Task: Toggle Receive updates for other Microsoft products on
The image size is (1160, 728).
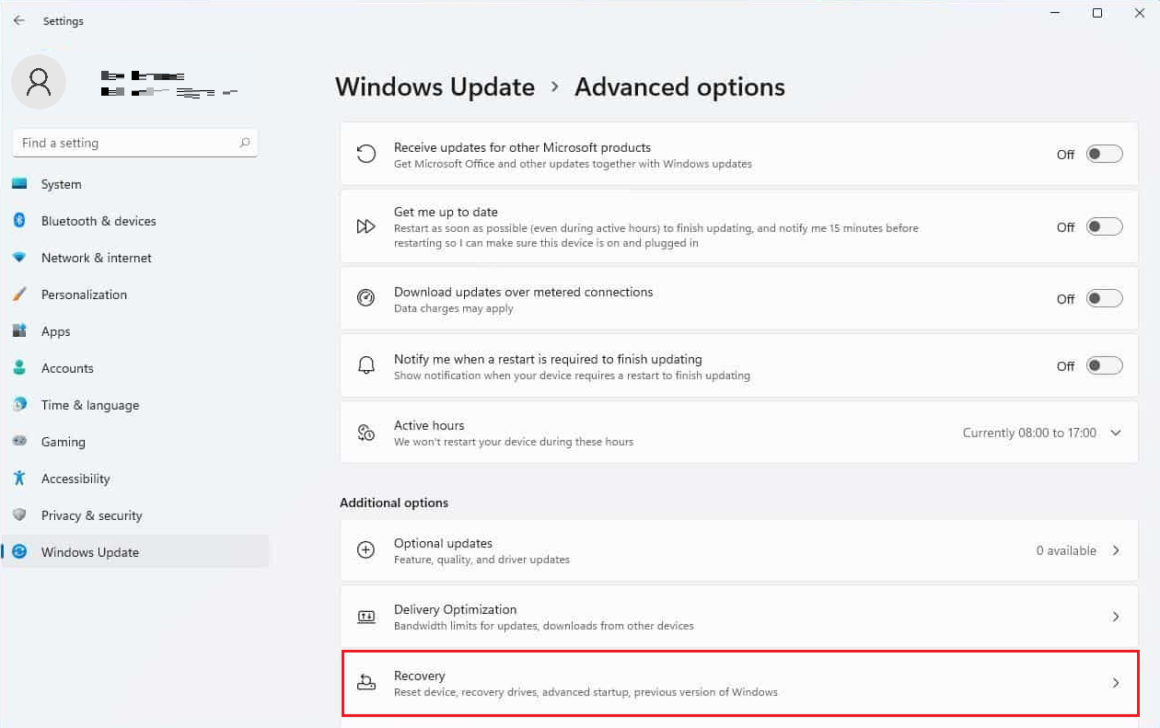Action: [1104, 154]
